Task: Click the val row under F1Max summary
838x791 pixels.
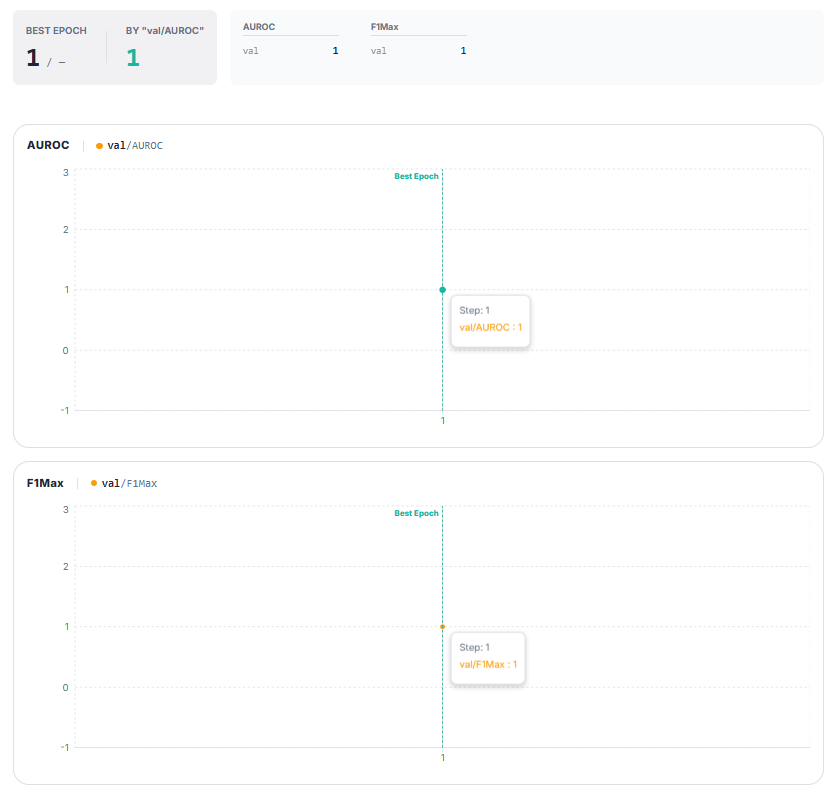Action: pyautogui.click(x=418, y=51)
